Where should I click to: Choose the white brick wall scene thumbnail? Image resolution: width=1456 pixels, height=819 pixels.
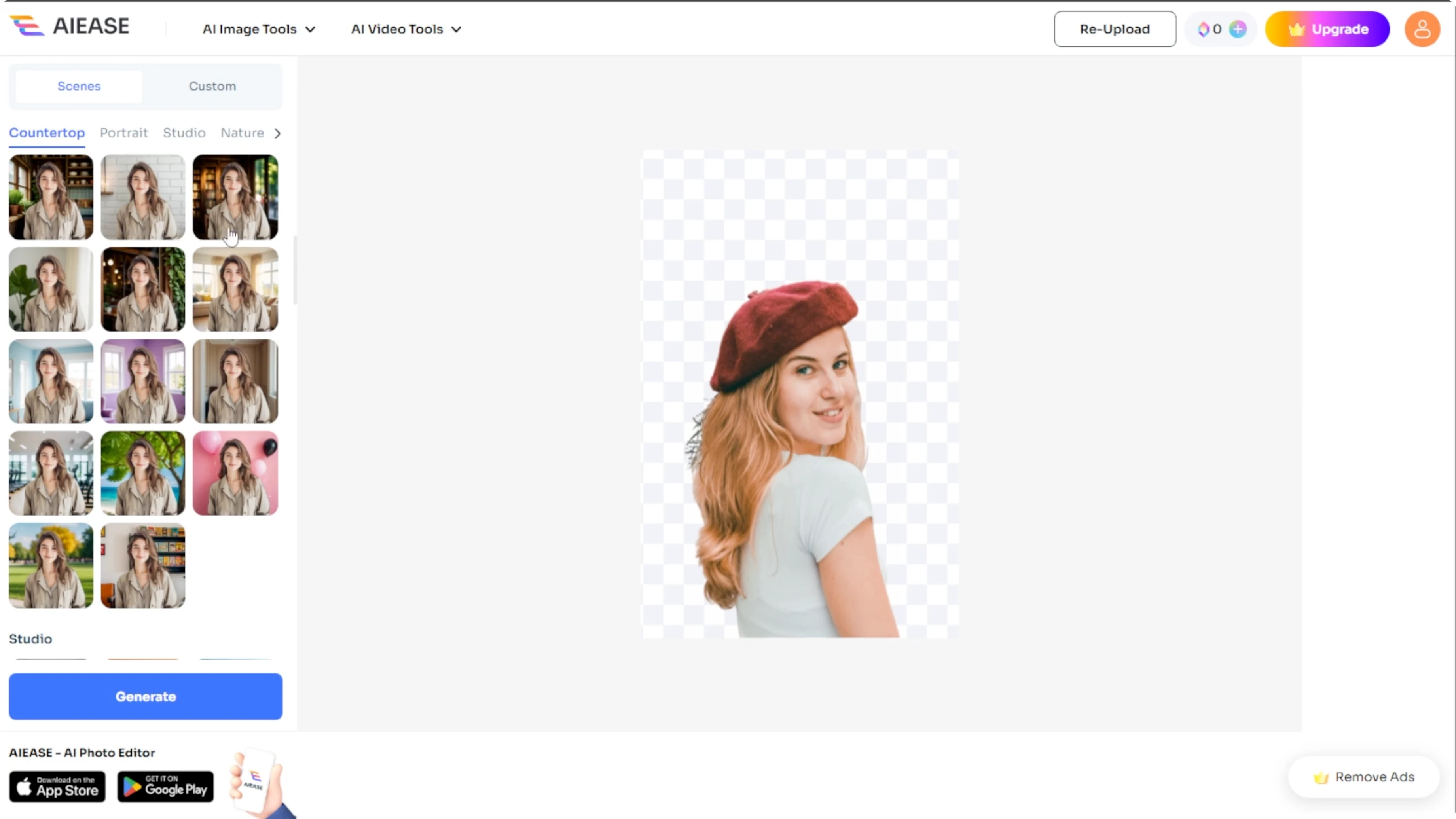(x=143, y=197)
